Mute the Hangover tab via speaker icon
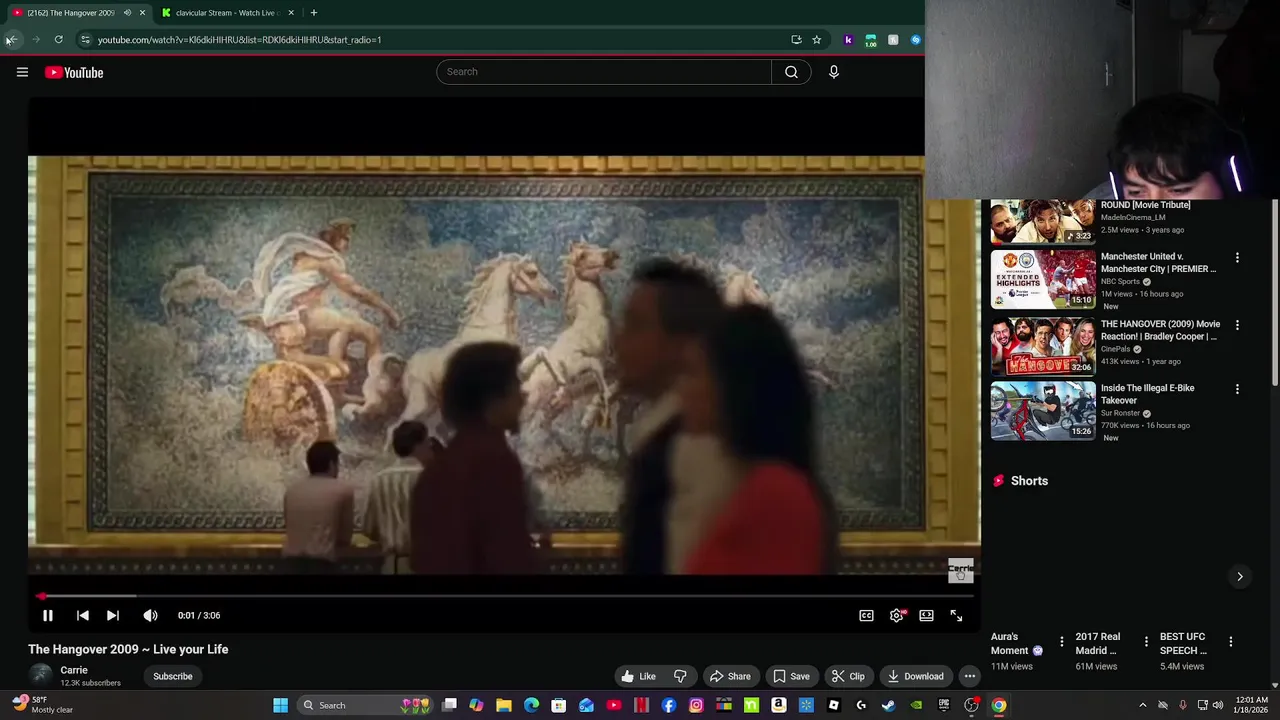The height and width of the screenshot is (720, 1280). tap(127, 13)
